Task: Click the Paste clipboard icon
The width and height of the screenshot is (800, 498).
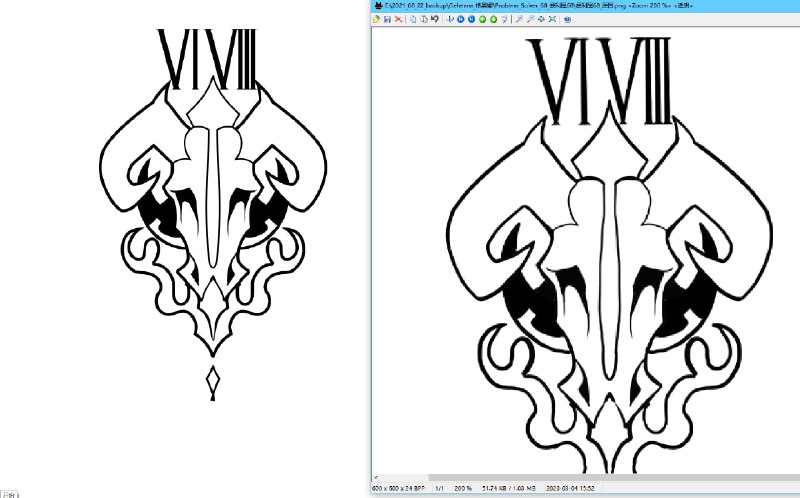Action: [424, 19]
